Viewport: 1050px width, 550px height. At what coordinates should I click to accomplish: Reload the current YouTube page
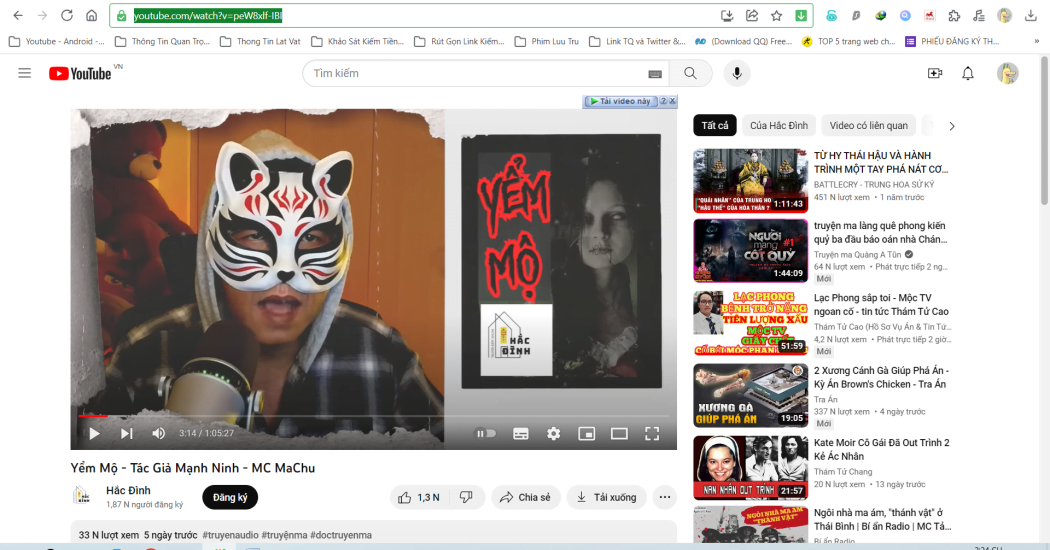[66, 15]
